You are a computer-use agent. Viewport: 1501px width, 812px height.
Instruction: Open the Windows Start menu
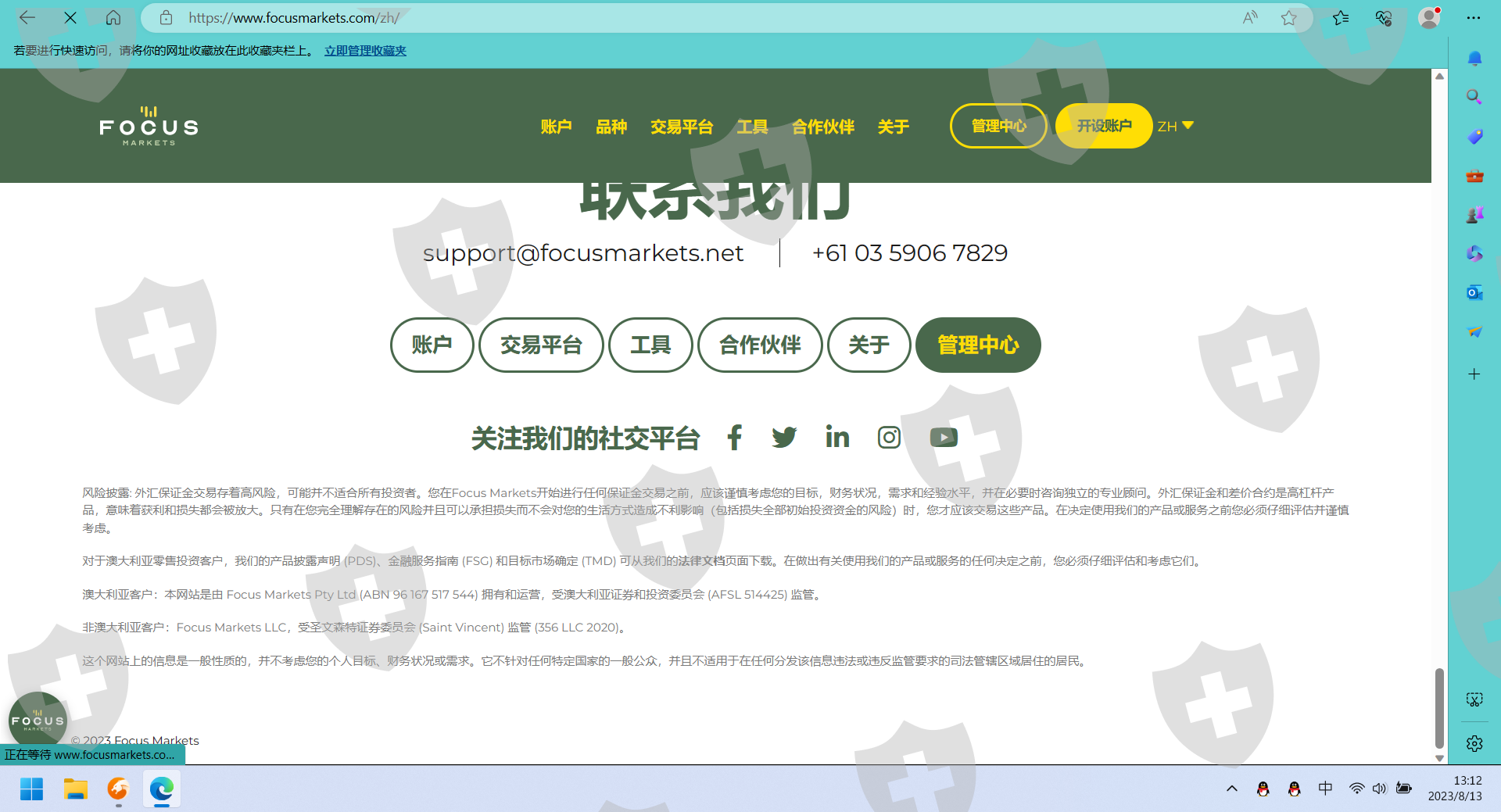coord(31,789)
